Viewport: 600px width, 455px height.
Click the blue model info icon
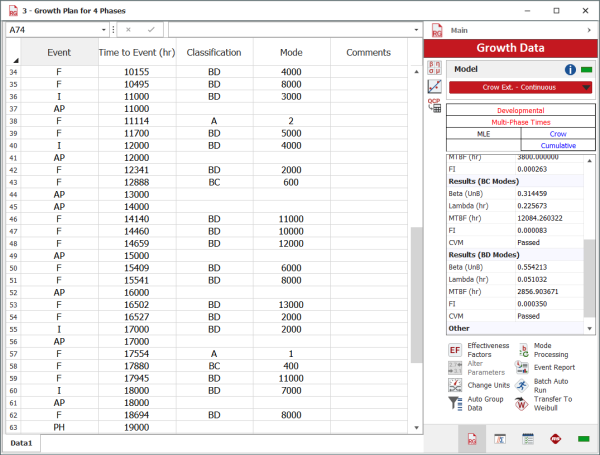click(570, 69)
